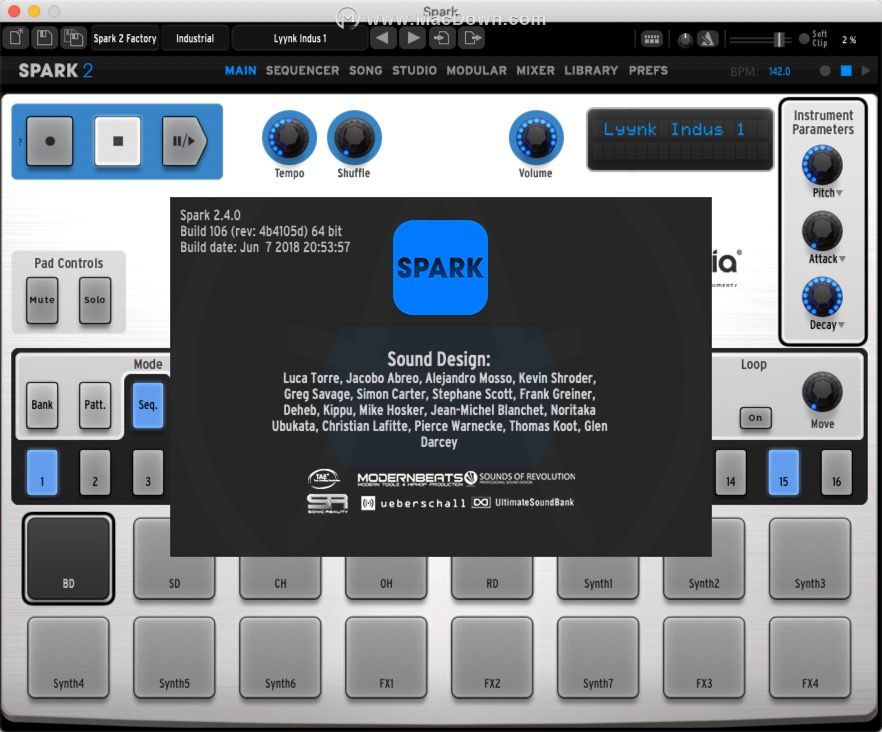Click the BPM value 142.0
This screenshot has height=732, width=882.
click(780, 71)
